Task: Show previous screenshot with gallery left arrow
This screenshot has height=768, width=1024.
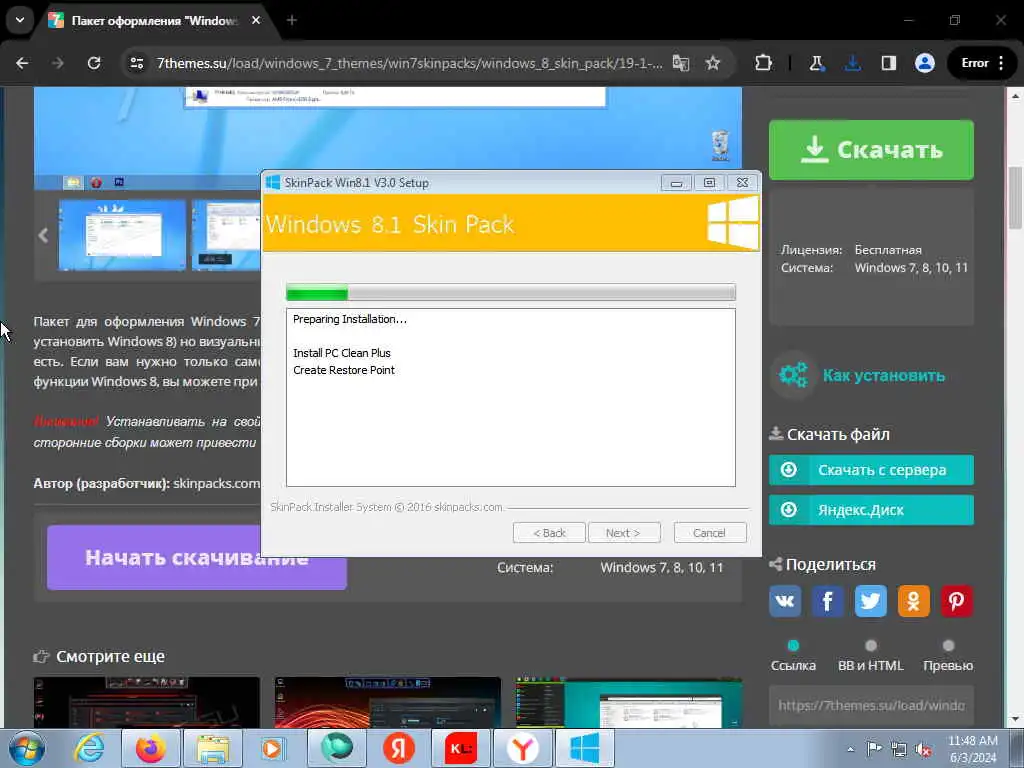Action: (x=44, y=235)
